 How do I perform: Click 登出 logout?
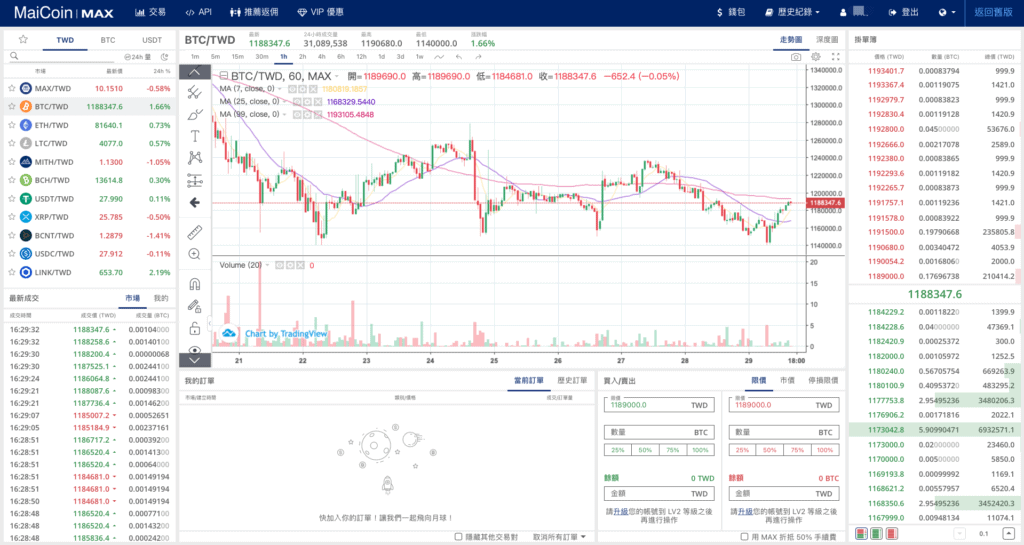click(x=904, y=12)
